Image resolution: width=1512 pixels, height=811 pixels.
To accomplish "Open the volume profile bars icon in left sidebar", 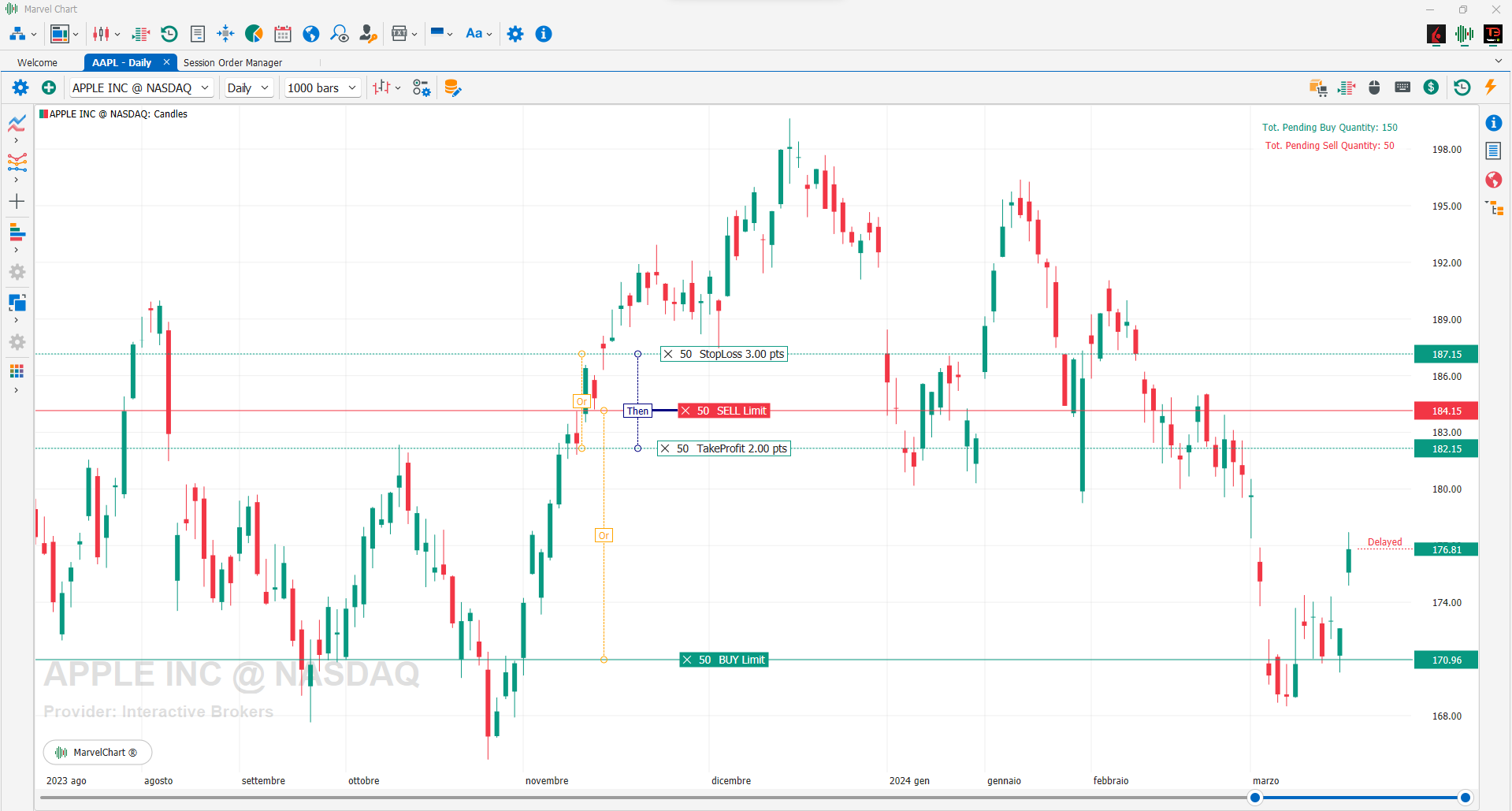I will coord(17,233).
